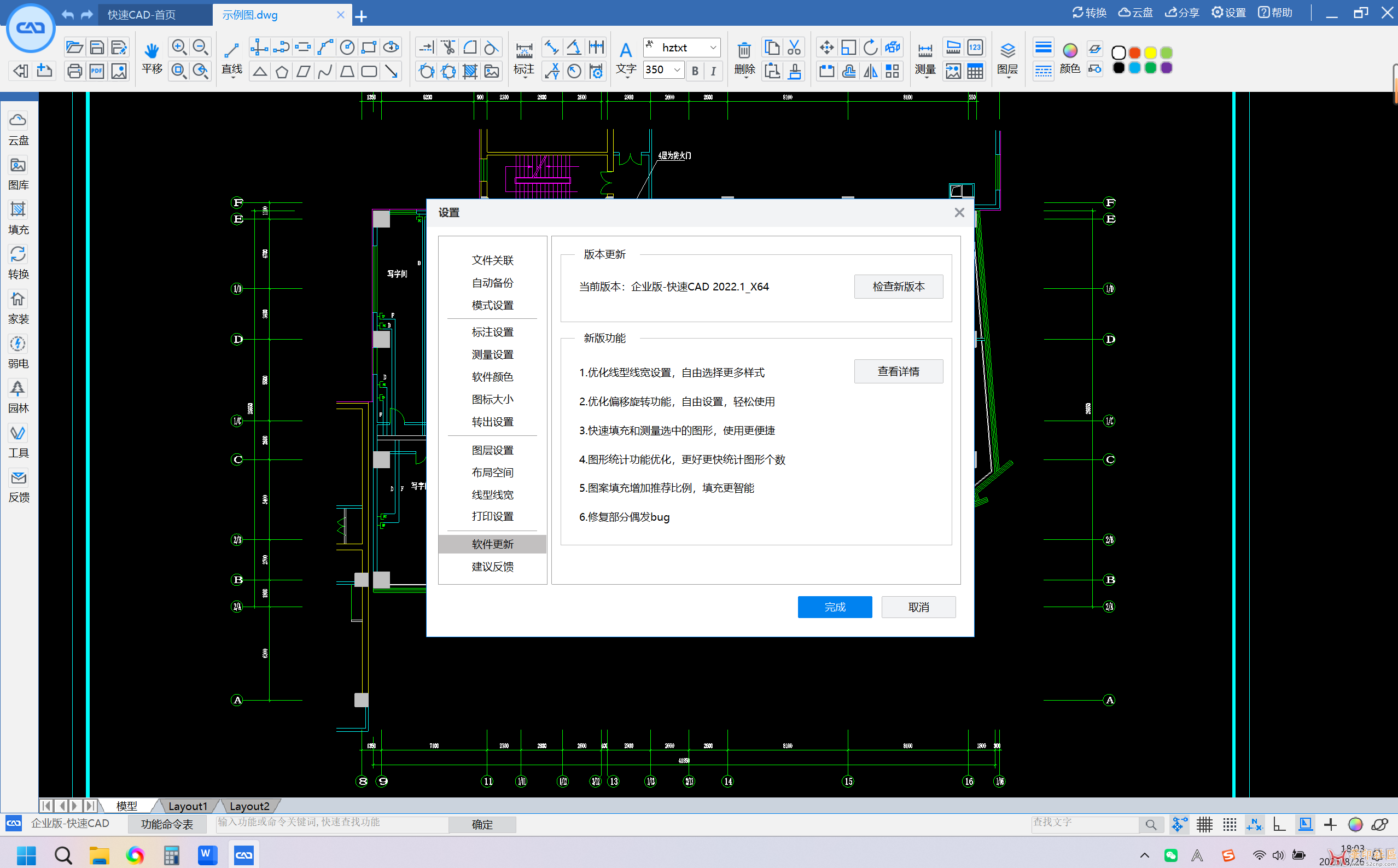
Task: Toggle orthogonal mode L icon
Action: tap(1279, 824)
